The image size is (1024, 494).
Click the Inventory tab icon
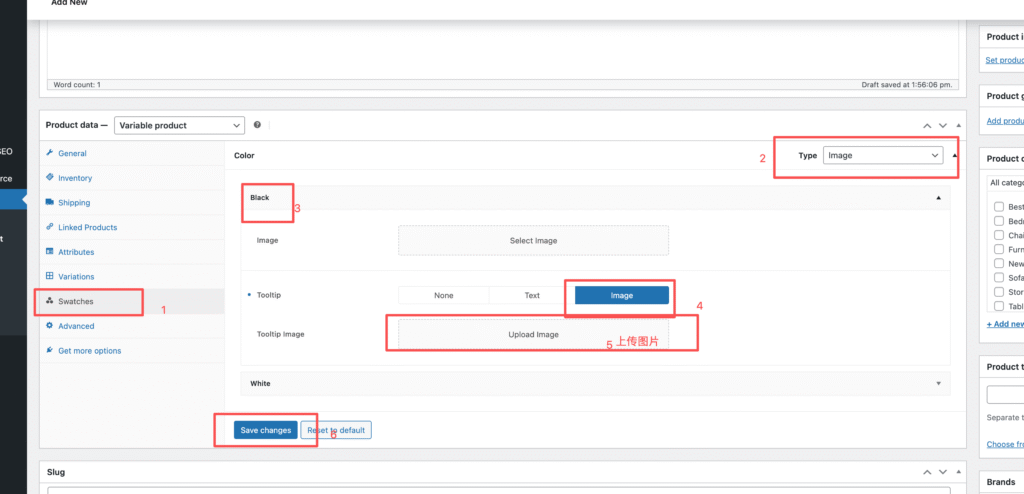tap(49, 178)
